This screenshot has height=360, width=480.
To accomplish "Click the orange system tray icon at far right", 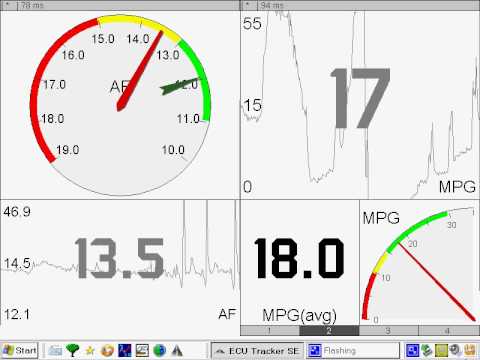I will point(470,350).
